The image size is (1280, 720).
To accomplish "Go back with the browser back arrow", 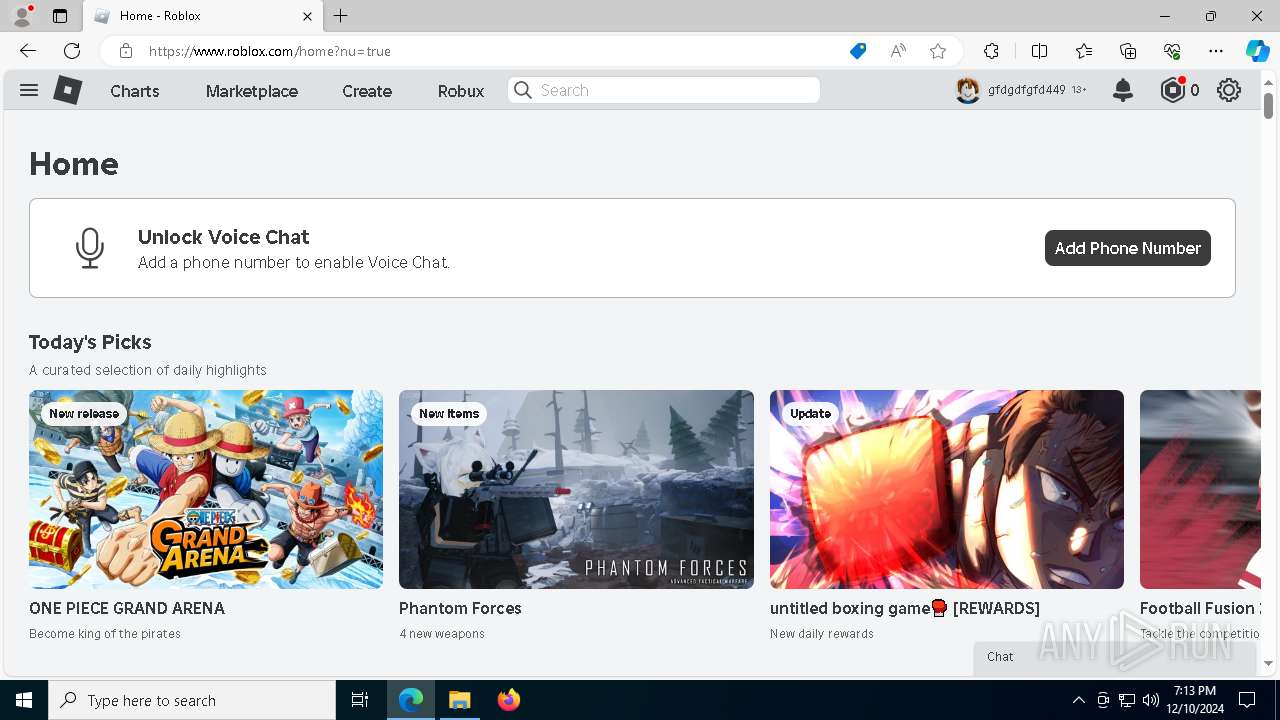I will (28, 51).
